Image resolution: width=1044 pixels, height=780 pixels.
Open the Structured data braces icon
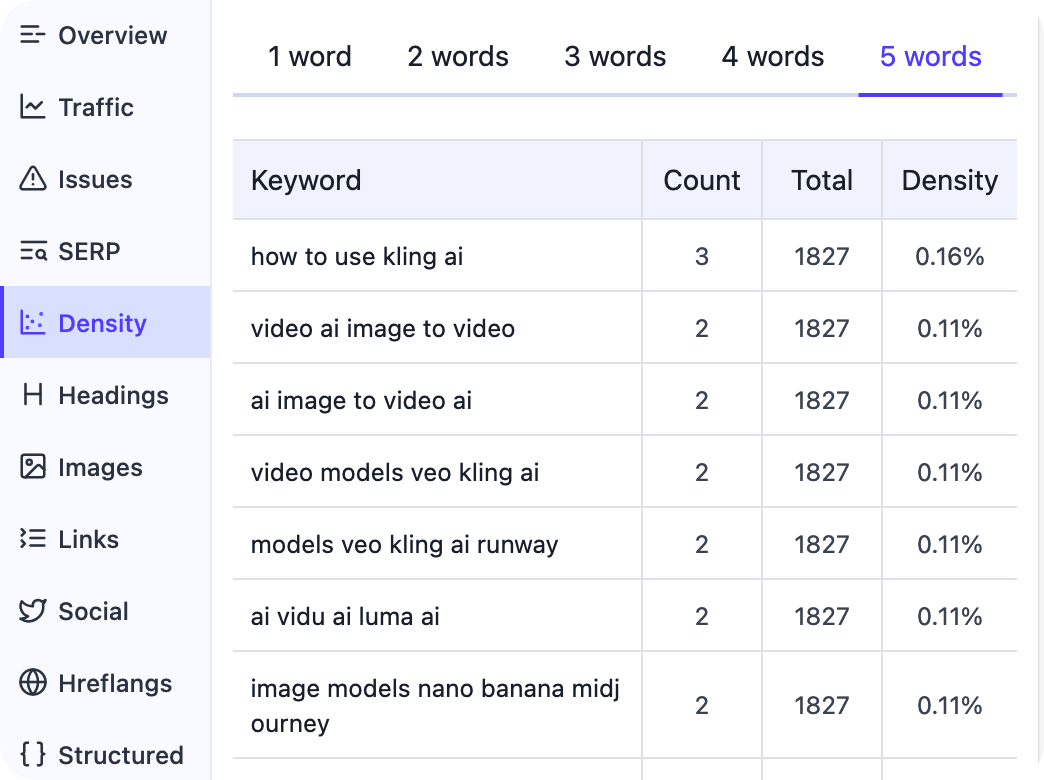pyautogui.click(x=33, y=755)
